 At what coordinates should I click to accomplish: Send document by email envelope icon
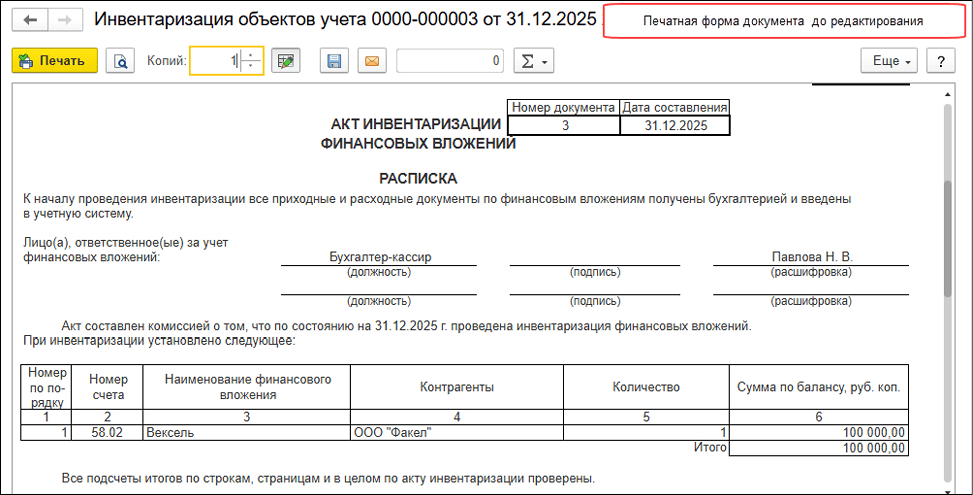(x=371, y=61)
